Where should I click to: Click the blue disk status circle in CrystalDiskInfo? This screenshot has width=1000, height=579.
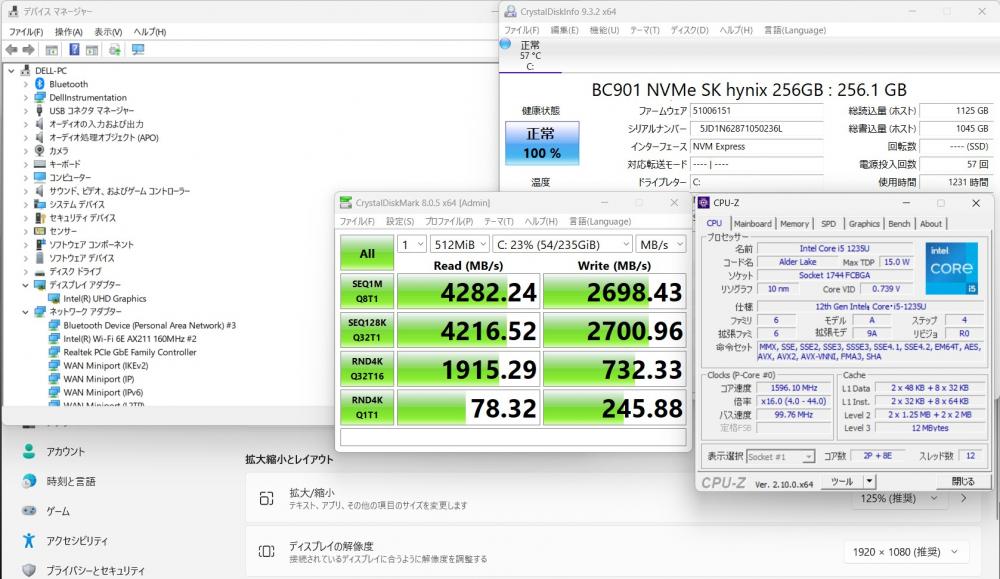click(x=505, y=44)
